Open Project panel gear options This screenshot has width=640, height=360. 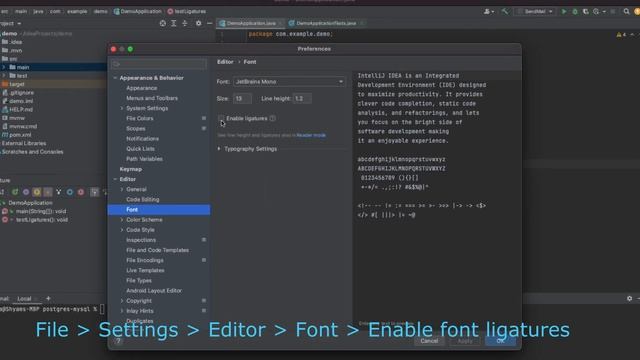click(198, 24)
